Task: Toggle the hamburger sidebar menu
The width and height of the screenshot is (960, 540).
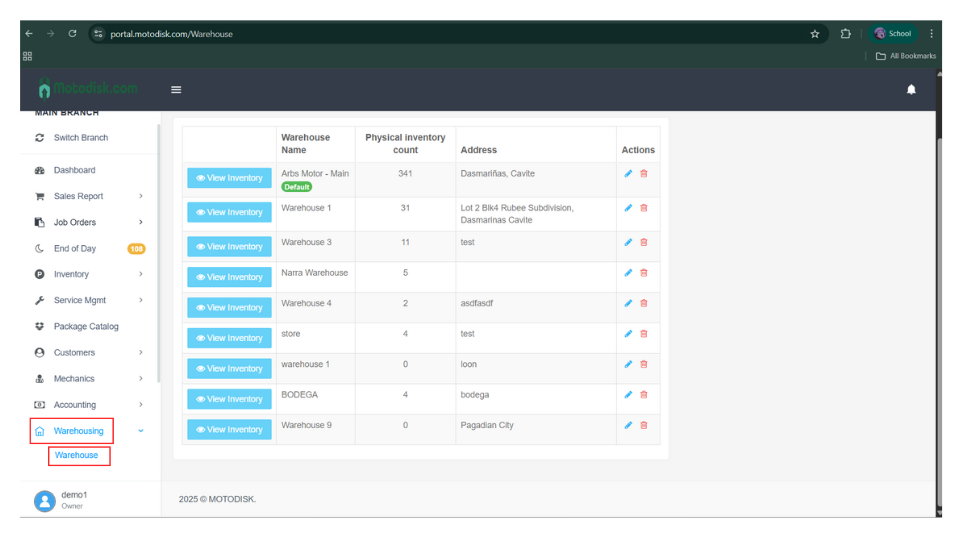Action: [176, 90]
